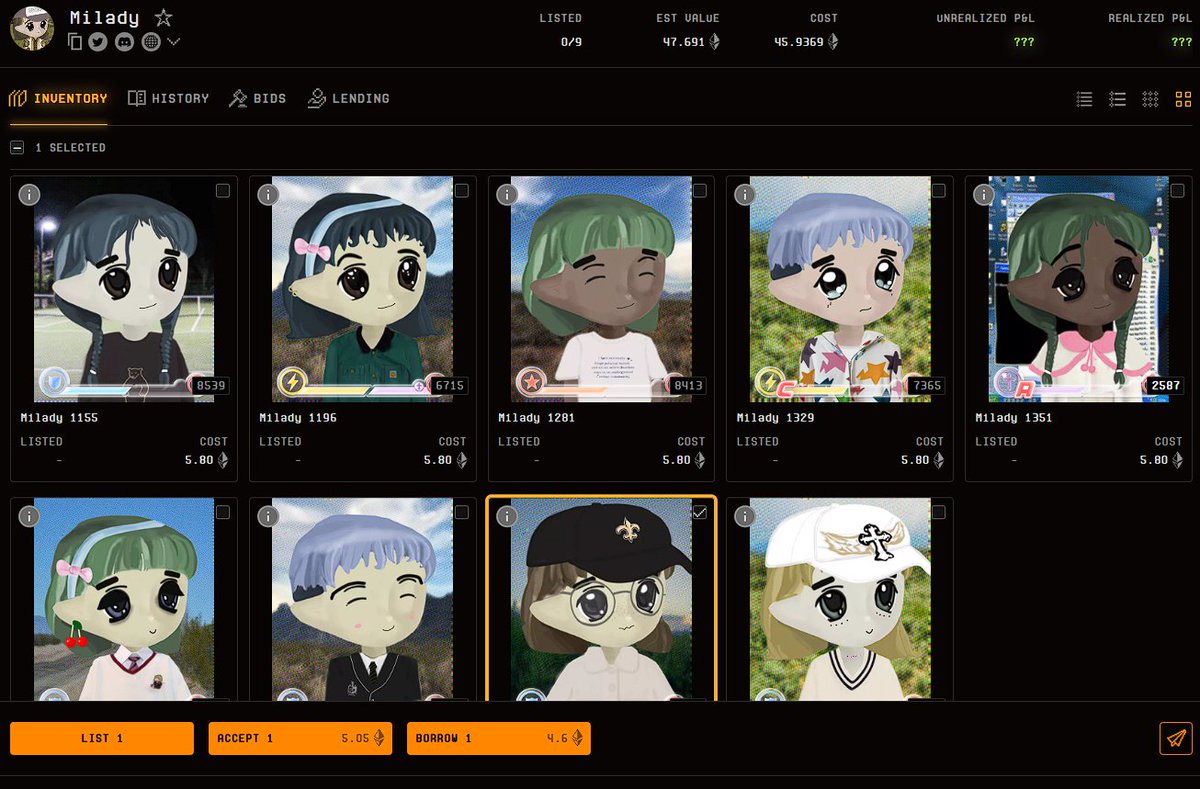Click the 'Milady 1281' name text
Image resolution: width=1200 pixels, height=789 pixels.
(537, 418)
